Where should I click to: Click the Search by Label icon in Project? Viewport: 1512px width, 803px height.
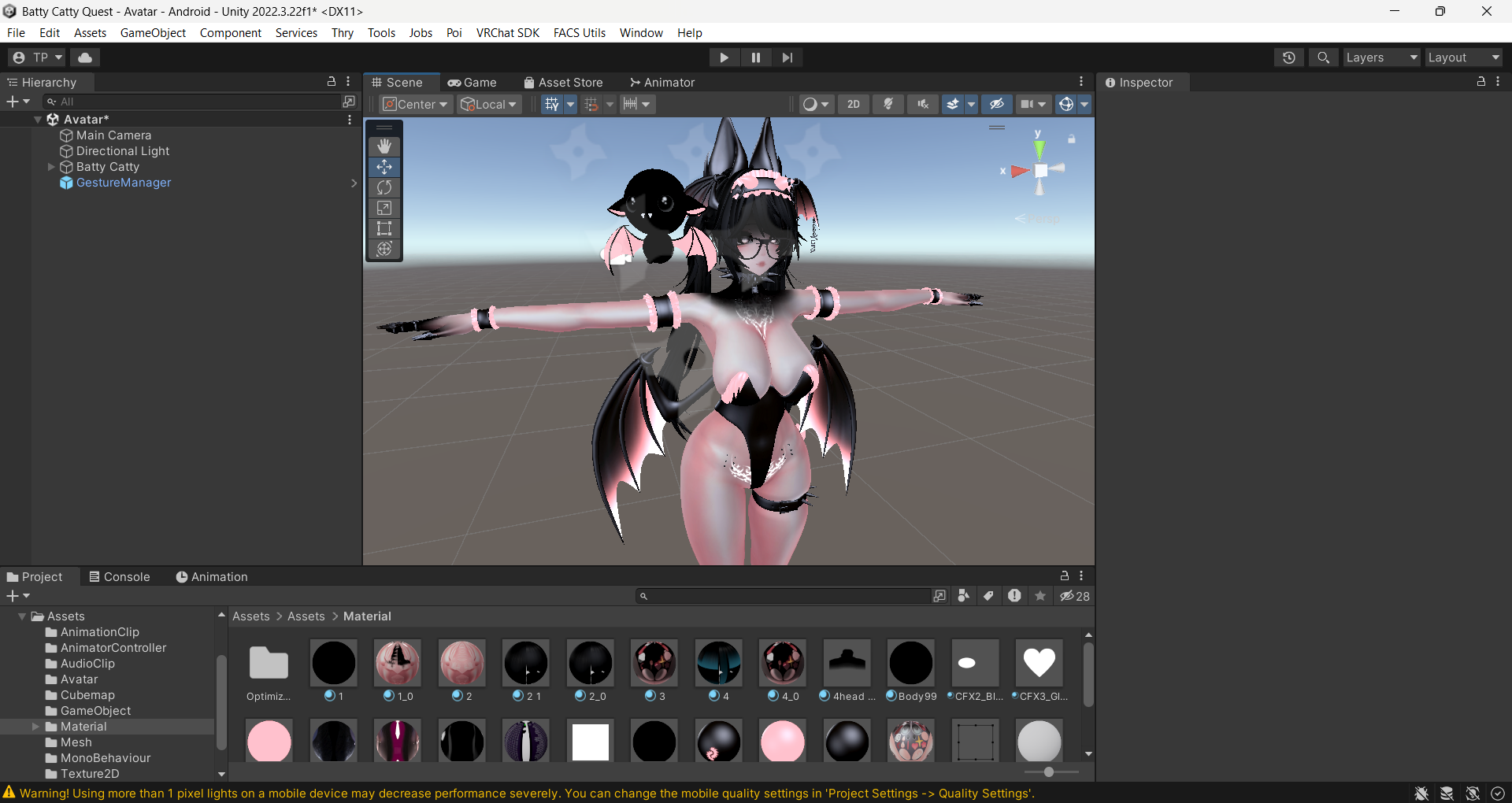click(988, 596)
